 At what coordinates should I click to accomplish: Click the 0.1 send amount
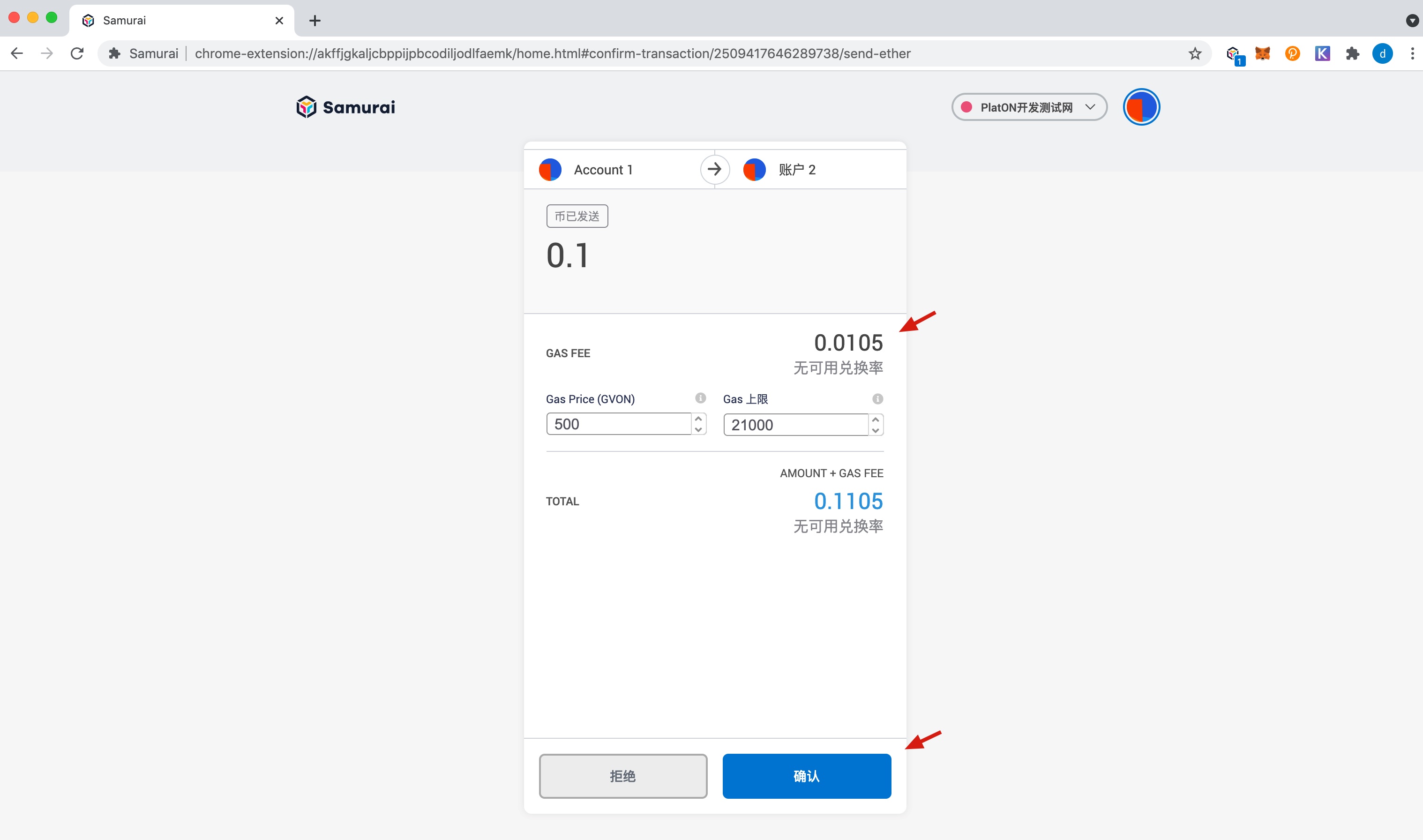tap(568, 255)
